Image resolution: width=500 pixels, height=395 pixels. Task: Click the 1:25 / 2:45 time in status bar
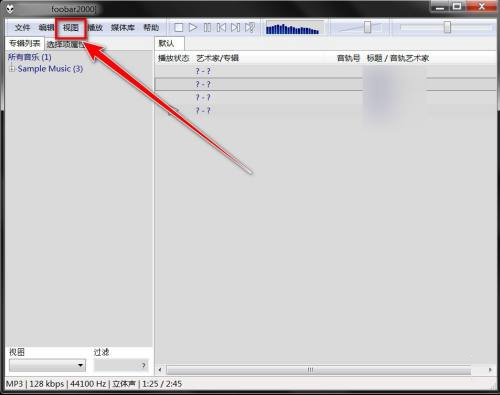pos(162,384)
